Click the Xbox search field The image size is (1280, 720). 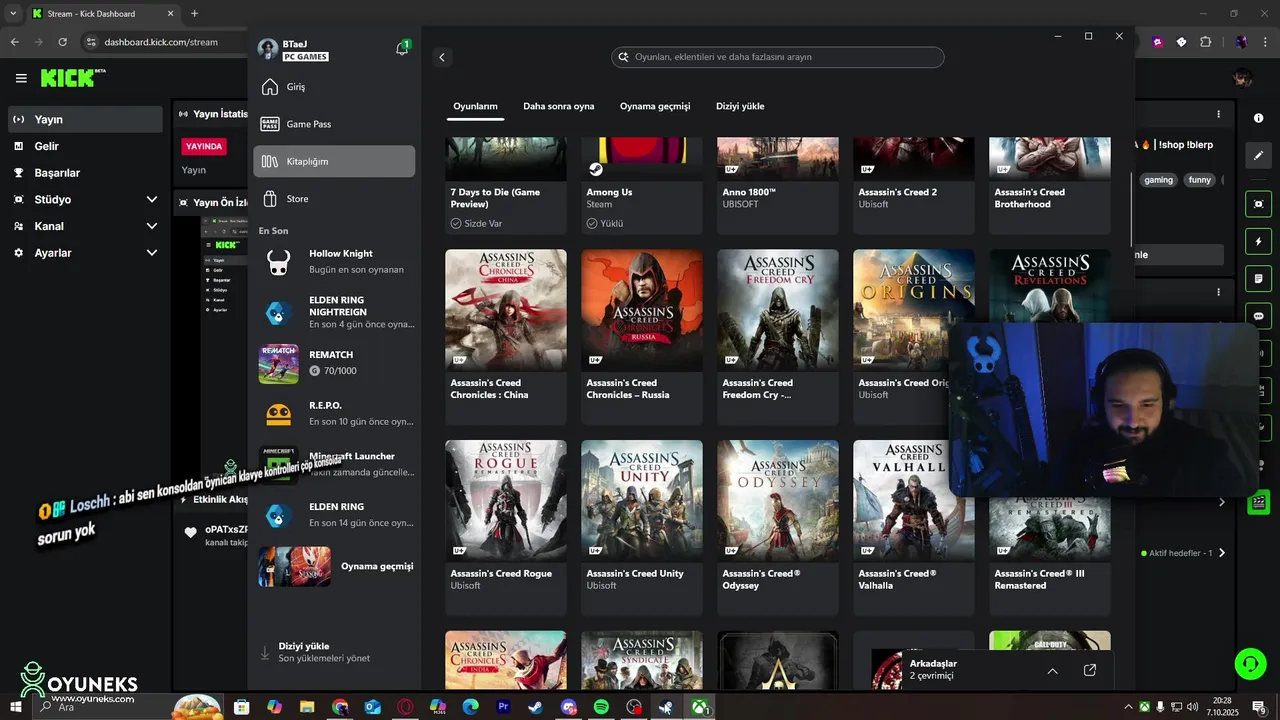778,57
